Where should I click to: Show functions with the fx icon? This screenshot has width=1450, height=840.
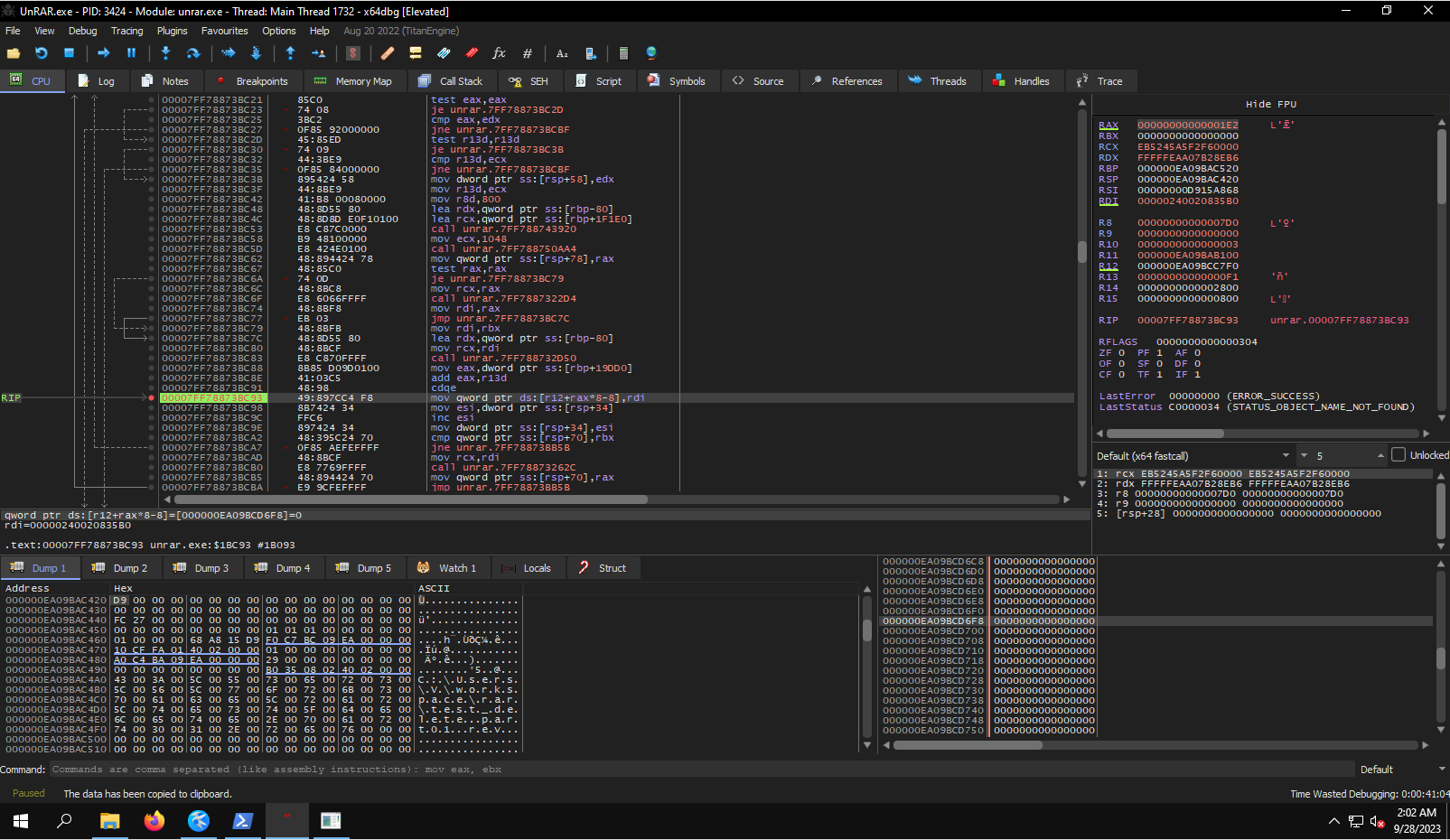point(499,53)
